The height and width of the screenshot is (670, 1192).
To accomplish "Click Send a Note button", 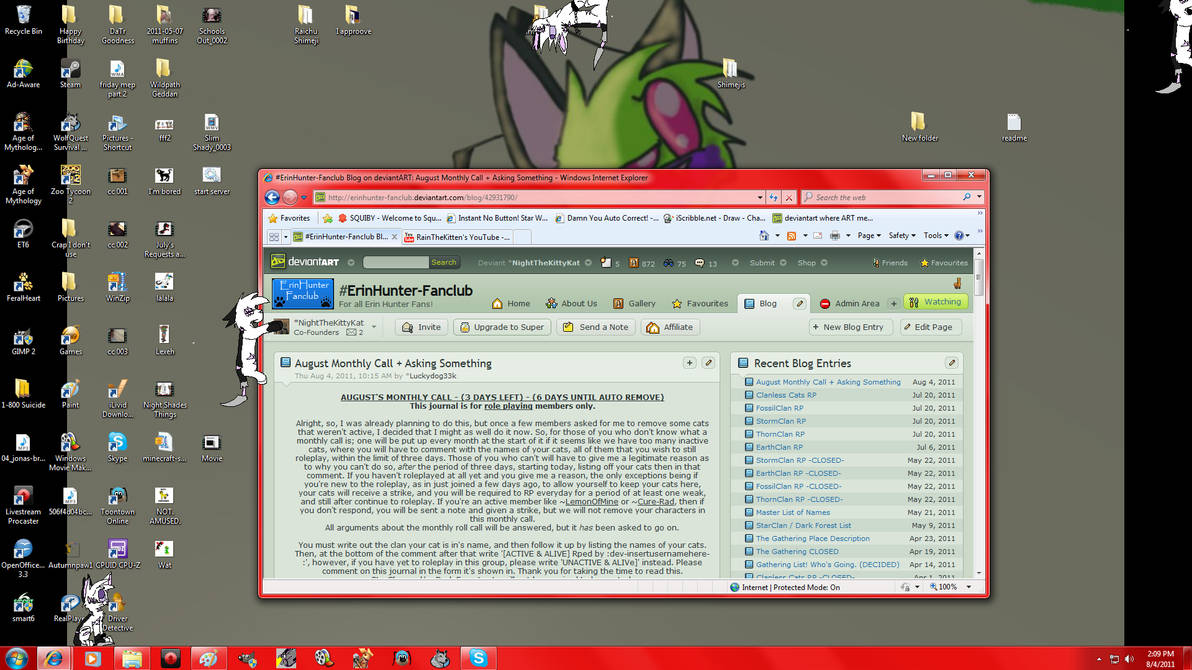I will [x=596, y=327].
